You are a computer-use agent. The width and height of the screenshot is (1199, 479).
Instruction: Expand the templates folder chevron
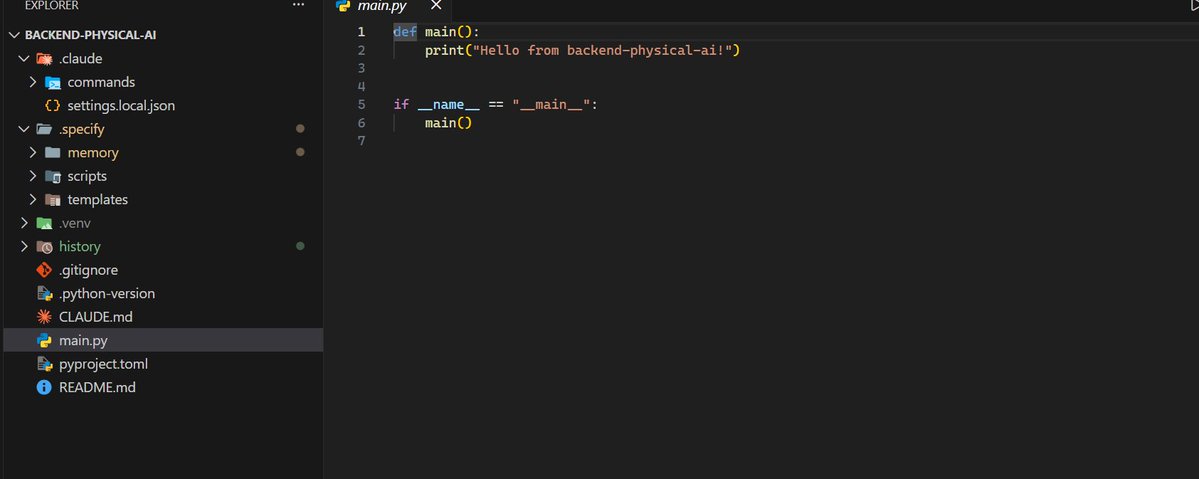coord(33,200)
